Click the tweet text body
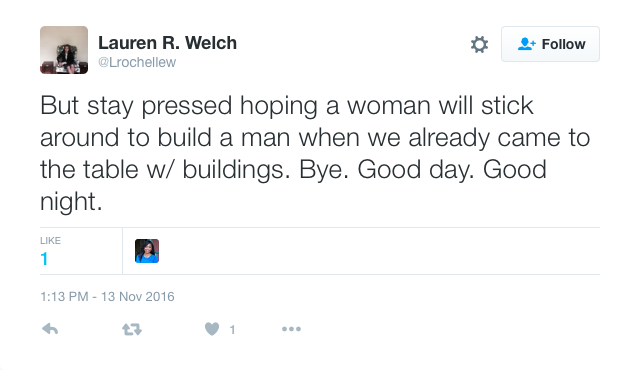Image resolution: width=638 pixels, height=370 pixels. [315, 153]
